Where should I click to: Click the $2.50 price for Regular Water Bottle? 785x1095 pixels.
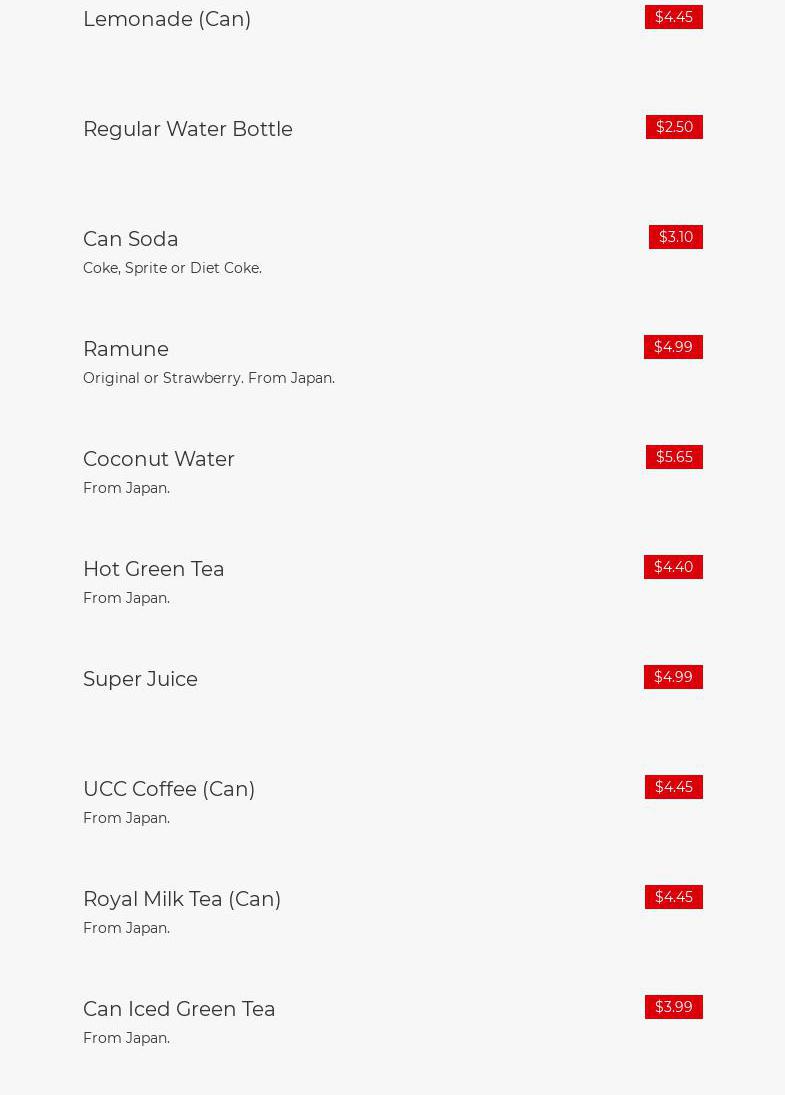click(x=674, y=127)
